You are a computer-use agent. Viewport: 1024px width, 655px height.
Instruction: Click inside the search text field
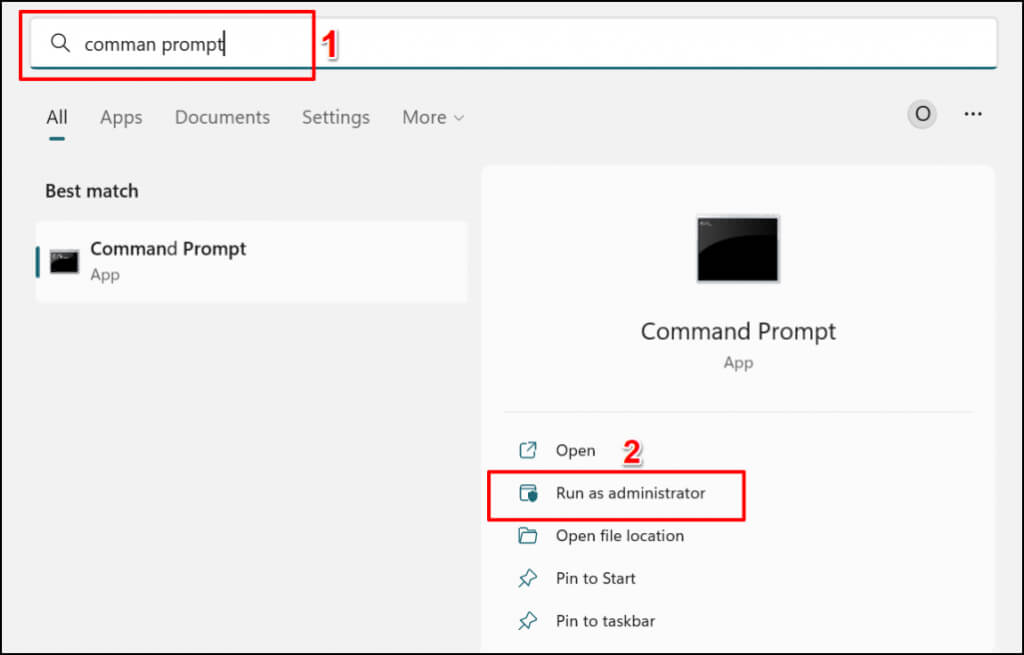click(x=600, y=44)
